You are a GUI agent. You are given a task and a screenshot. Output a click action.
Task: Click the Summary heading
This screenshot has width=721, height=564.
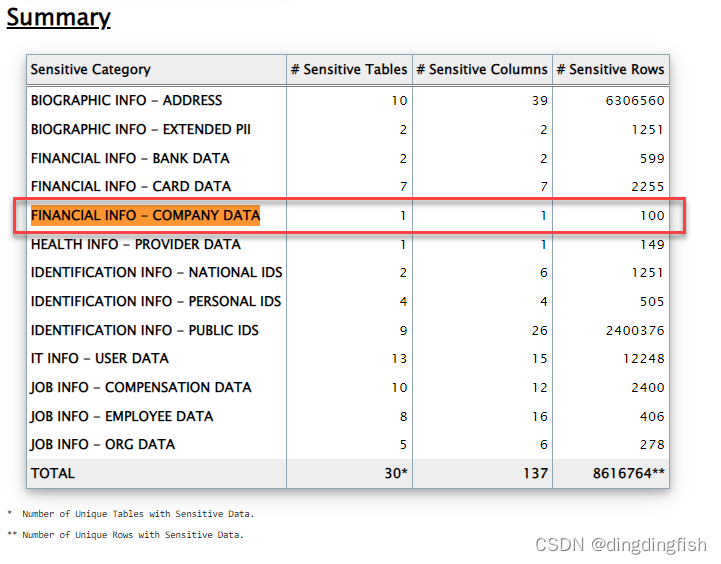coord(58,18)
